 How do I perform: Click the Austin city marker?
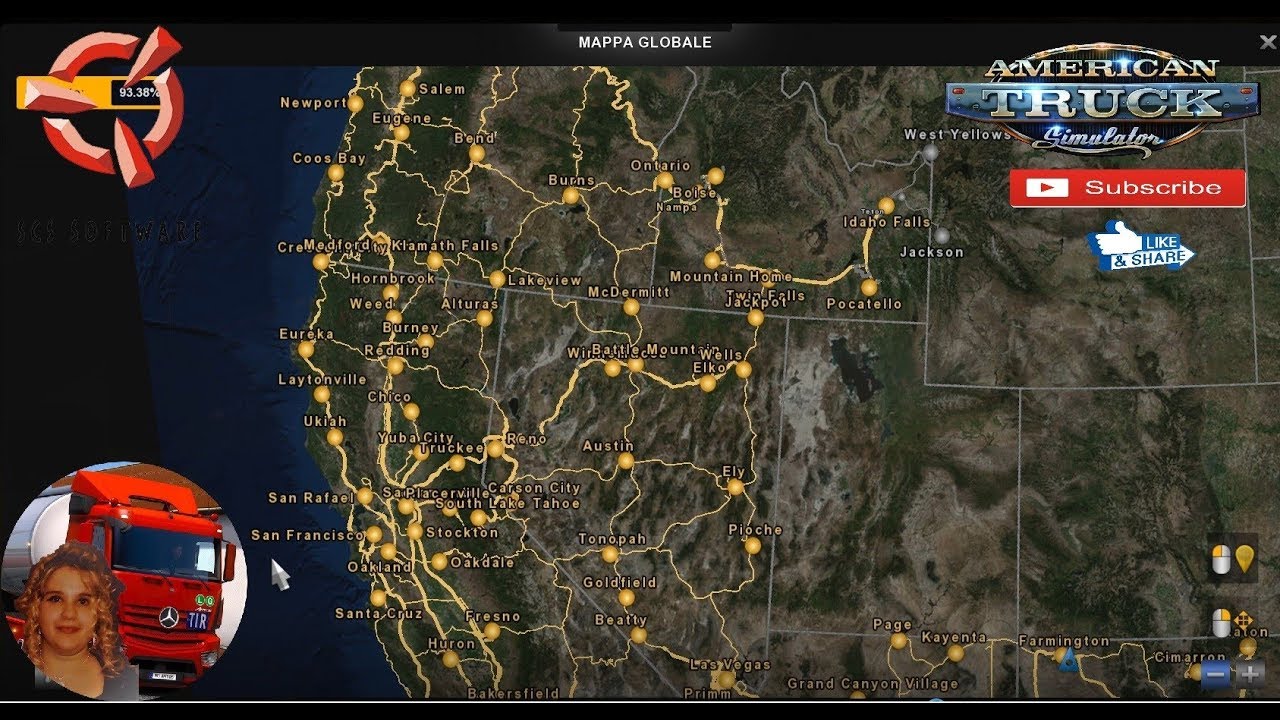(x=625, y=461)
